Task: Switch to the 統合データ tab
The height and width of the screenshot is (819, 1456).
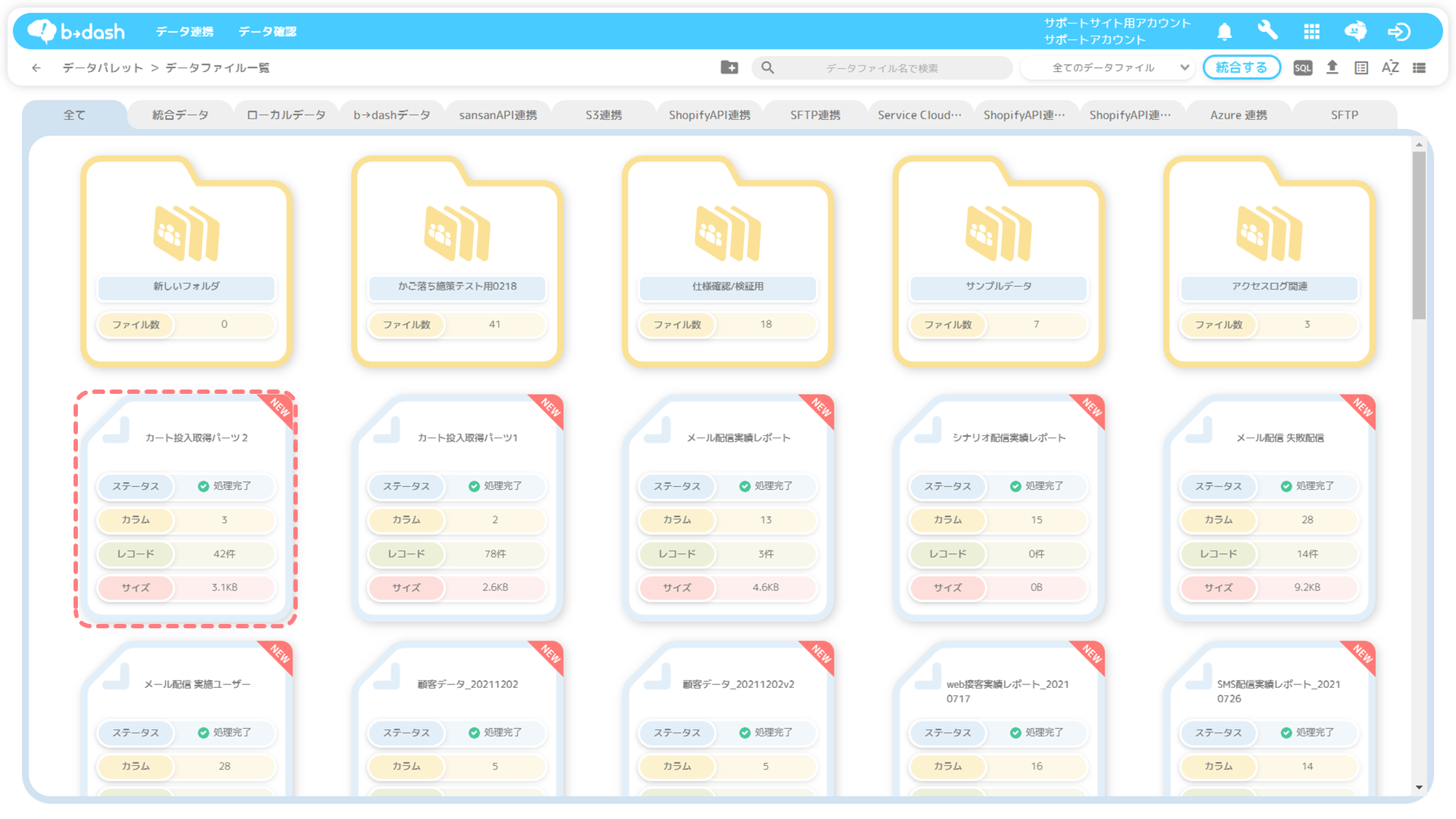Action: click(x=180, y=115)
